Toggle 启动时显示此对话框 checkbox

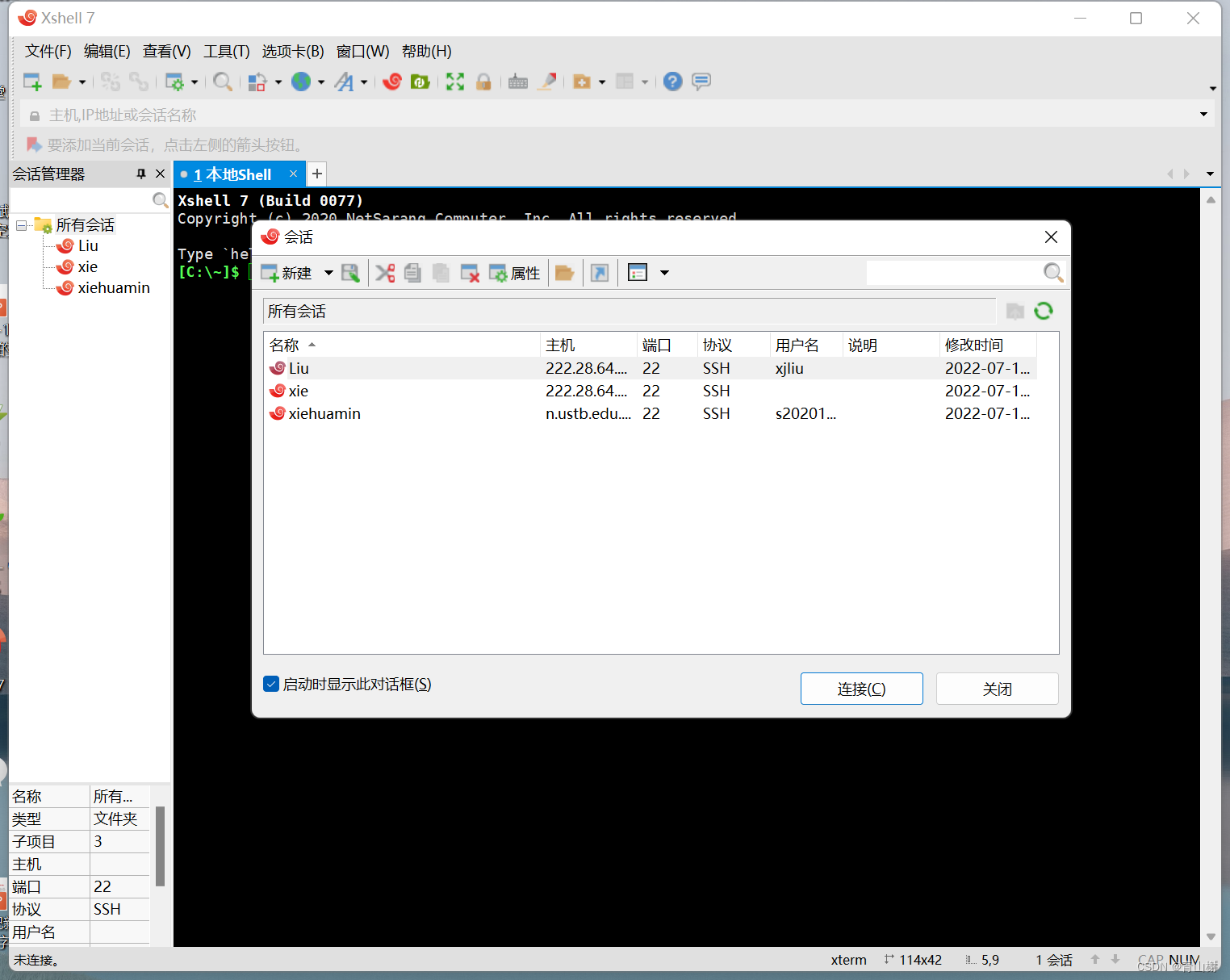click(x=271, y=684)
